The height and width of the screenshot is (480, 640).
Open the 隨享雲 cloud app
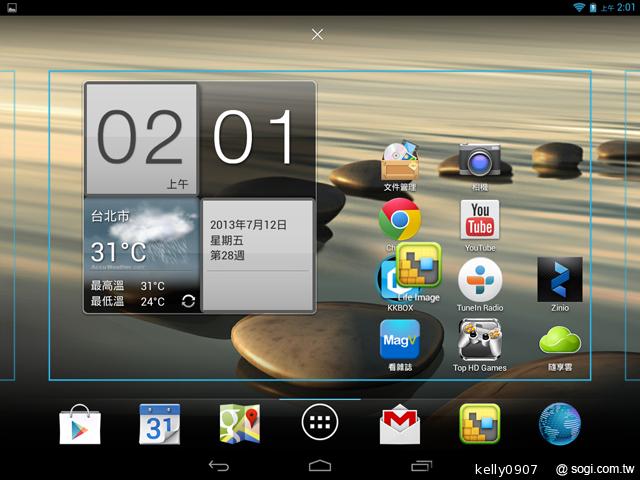click(560, 348)
